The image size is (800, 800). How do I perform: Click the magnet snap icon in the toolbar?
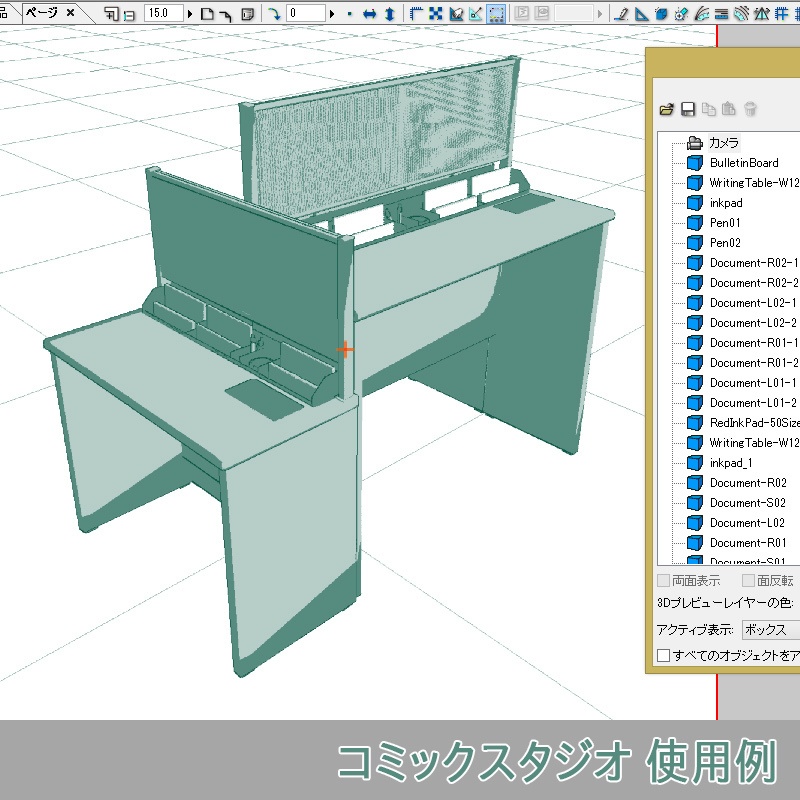(457, 13)
